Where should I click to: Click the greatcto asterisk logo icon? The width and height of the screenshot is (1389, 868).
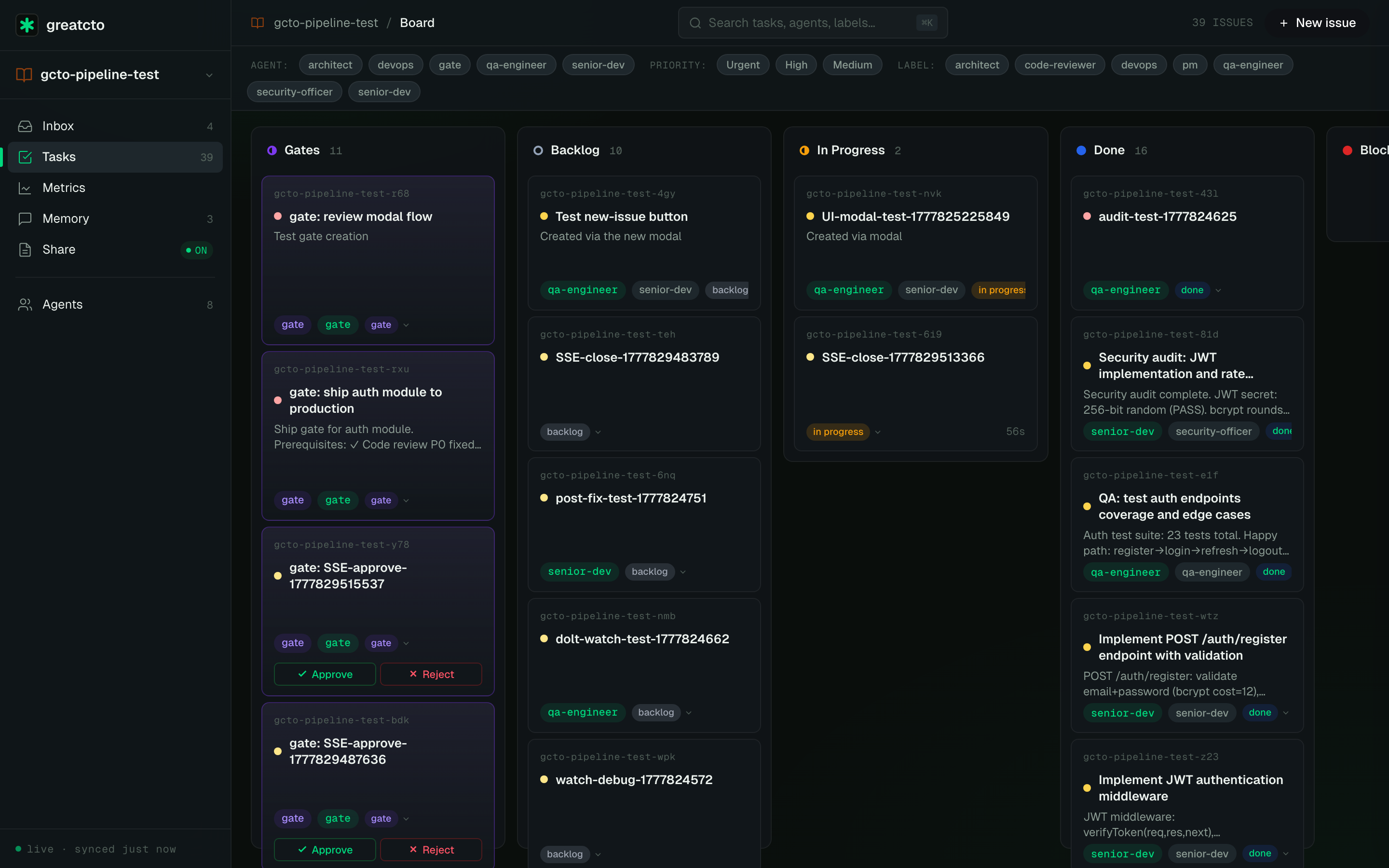pyautogui.click(x=27, y=25)
